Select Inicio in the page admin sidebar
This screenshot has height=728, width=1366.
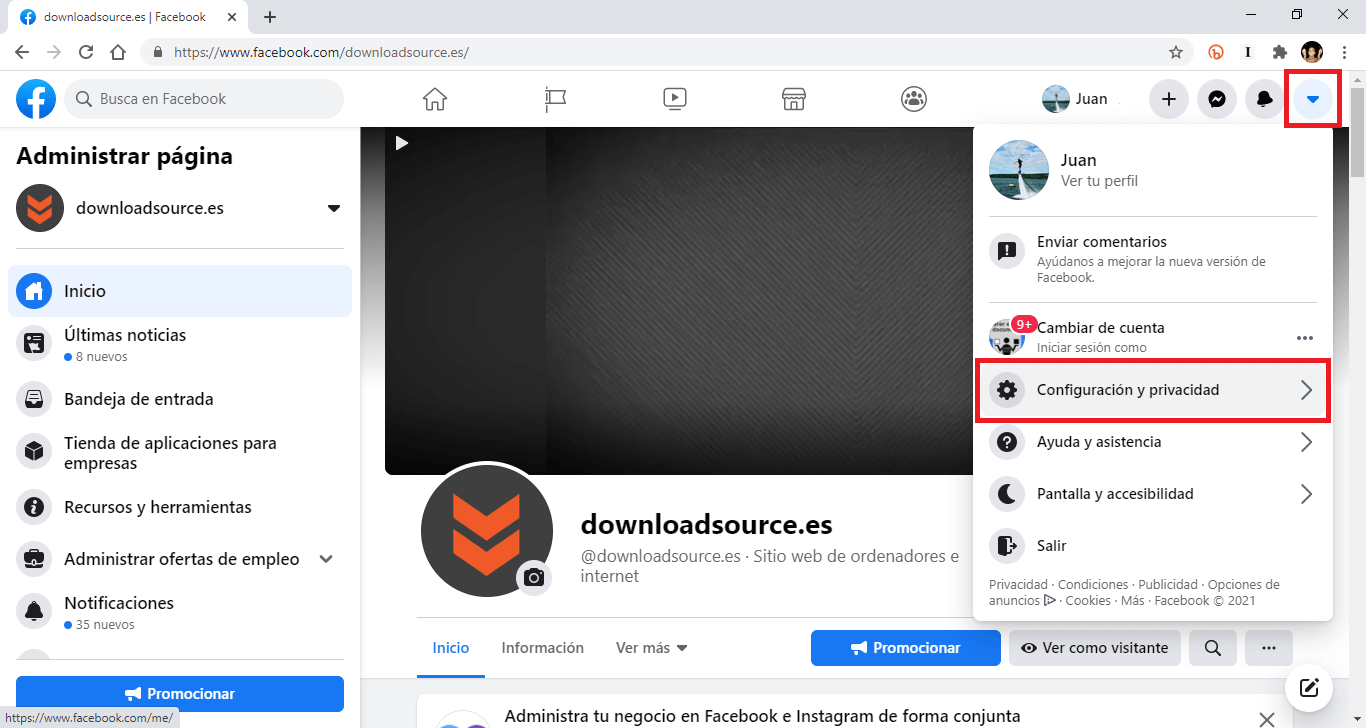180,291
